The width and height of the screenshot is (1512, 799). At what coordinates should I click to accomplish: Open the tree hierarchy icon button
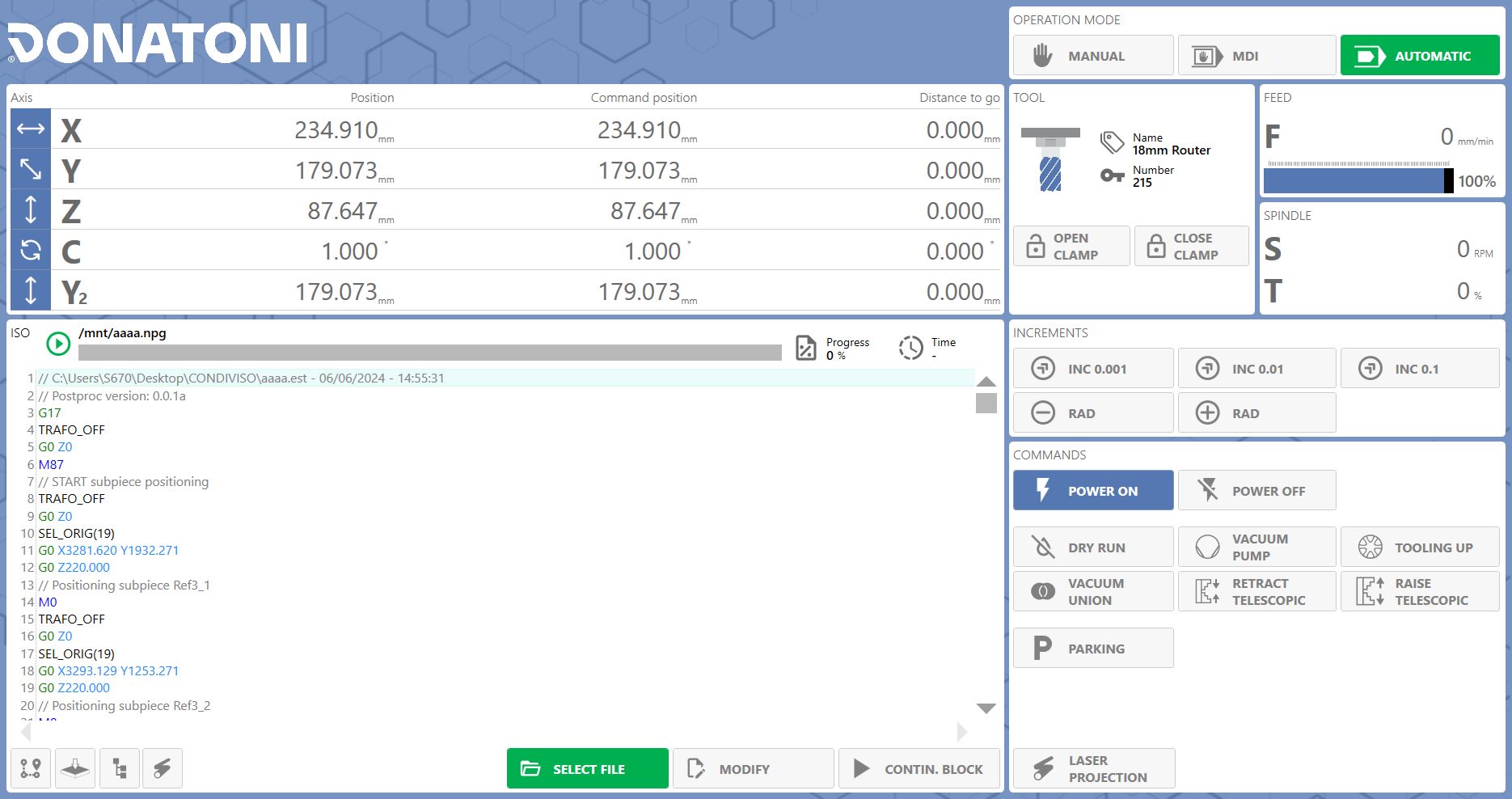click(120, 768)
